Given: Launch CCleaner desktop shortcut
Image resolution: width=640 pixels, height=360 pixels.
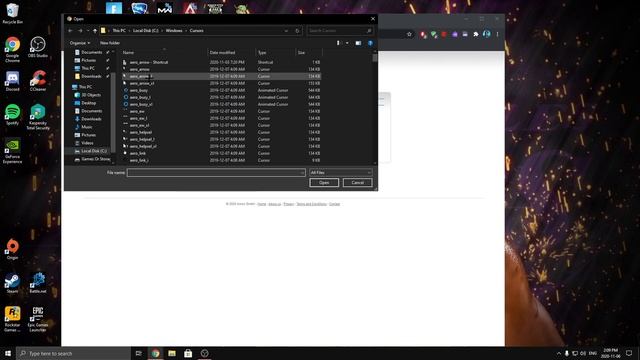Looking at the screenshot, I should 38,81.
